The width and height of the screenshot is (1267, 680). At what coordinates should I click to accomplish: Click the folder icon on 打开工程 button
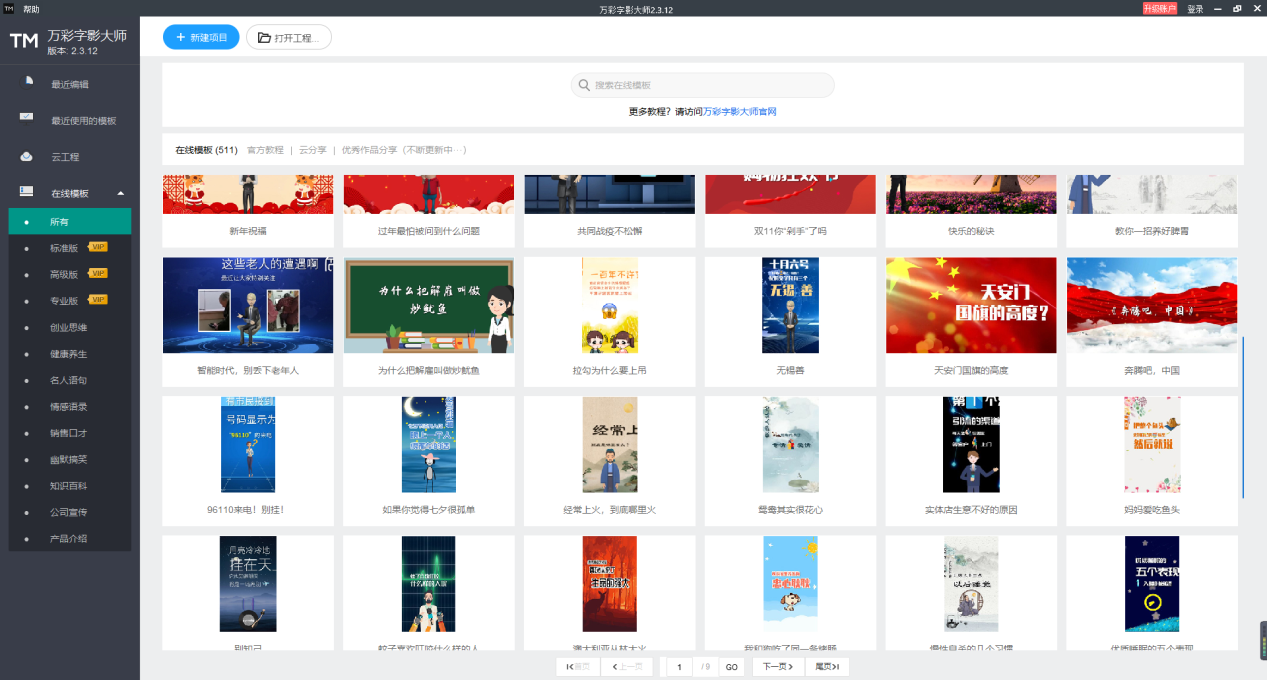point(264,38)
